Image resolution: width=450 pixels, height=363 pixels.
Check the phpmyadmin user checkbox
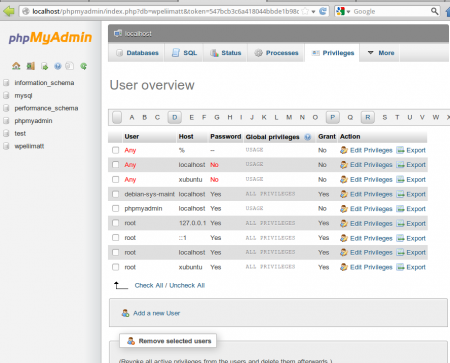click(x=115, y=209)
